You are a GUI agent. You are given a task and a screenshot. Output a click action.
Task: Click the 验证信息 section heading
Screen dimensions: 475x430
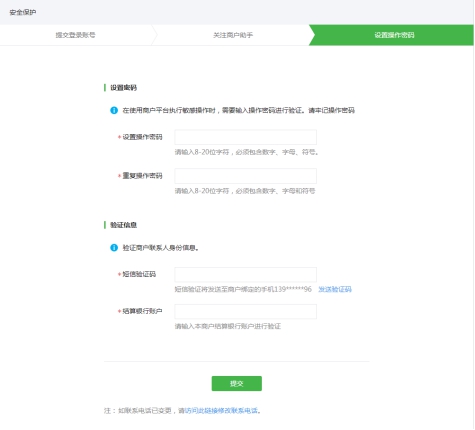[124, 225]
